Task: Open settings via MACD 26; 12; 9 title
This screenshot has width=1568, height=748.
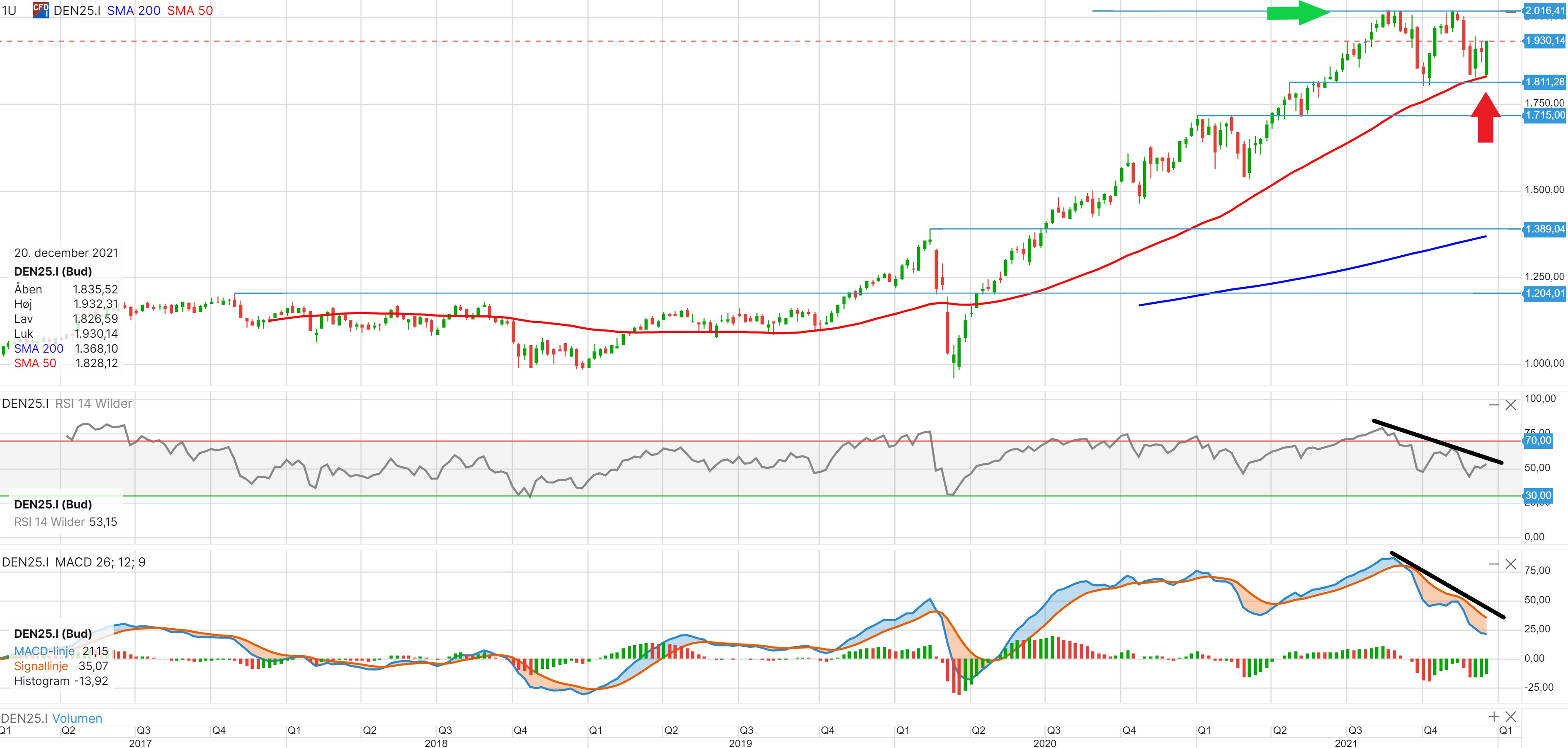Action: [x=100, y=562]
